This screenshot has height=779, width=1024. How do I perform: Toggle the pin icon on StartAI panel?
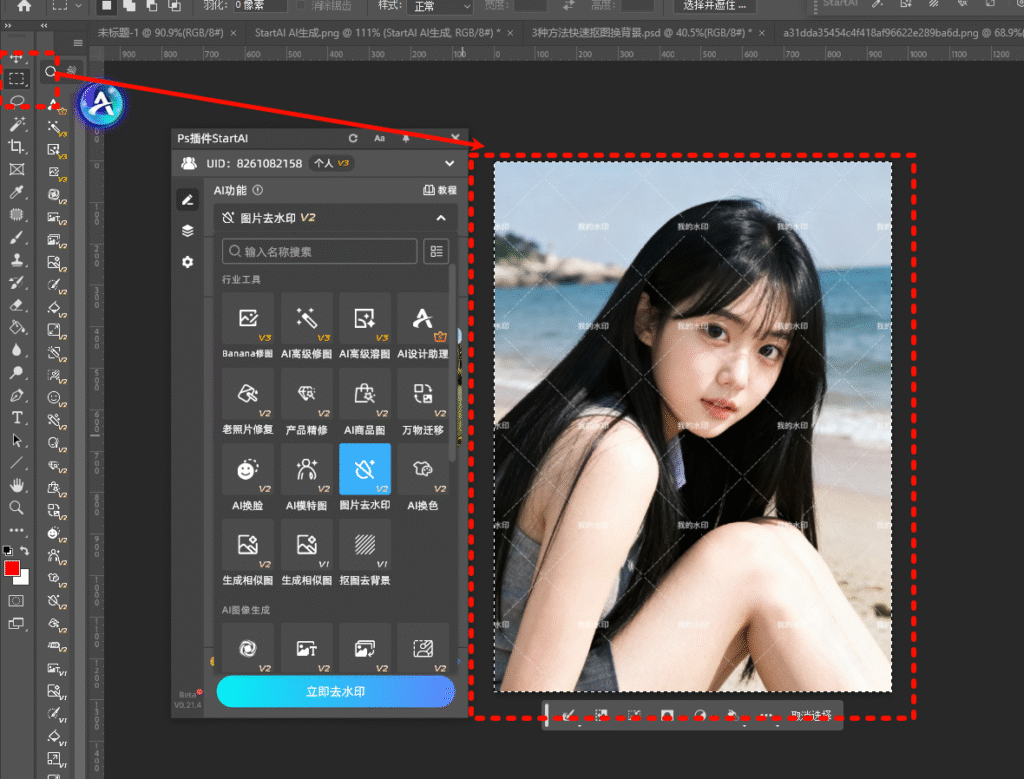coord(406,138)
